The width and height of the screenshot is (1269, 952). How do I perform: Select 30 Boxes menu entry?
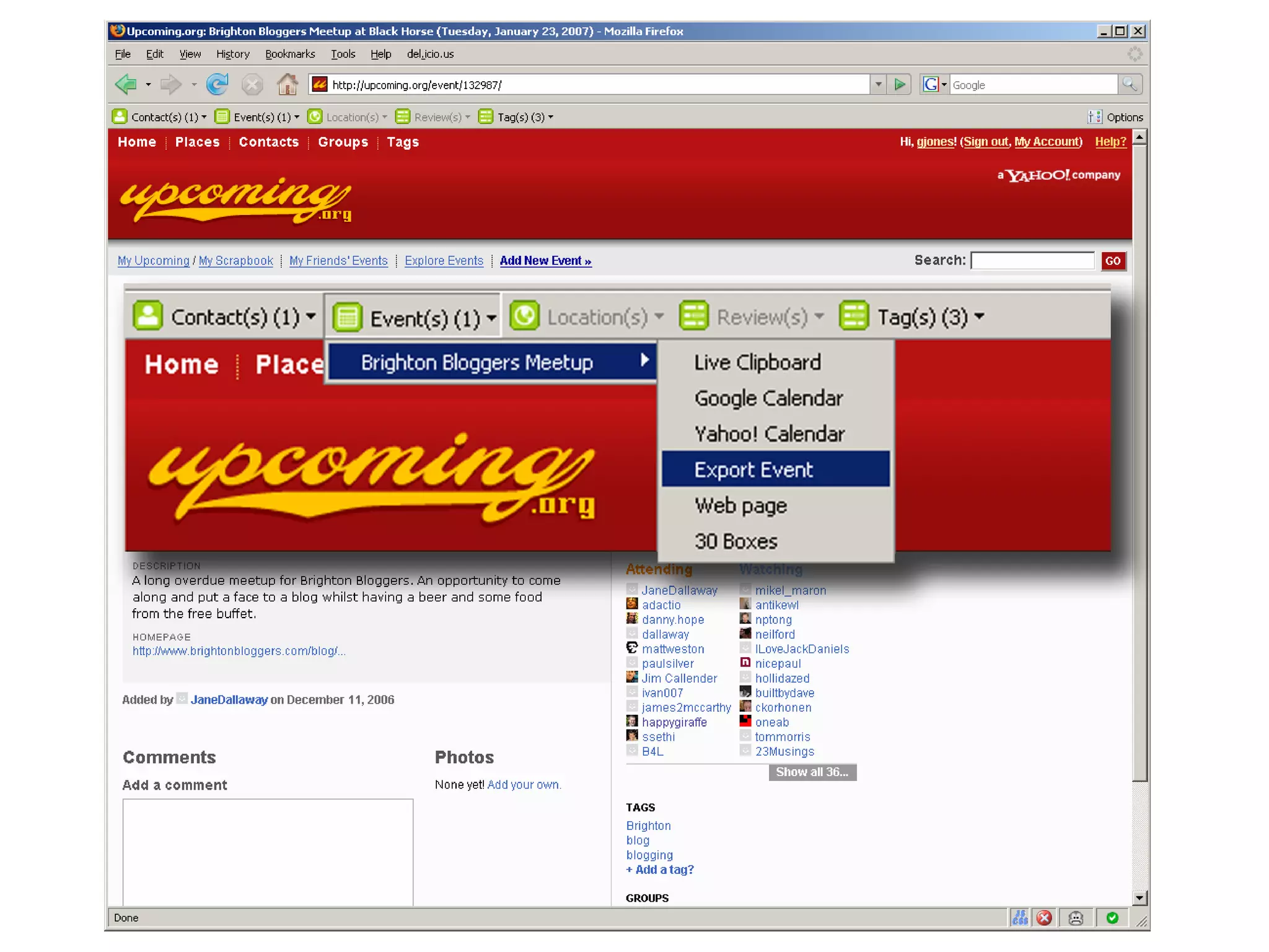point(775,541)
